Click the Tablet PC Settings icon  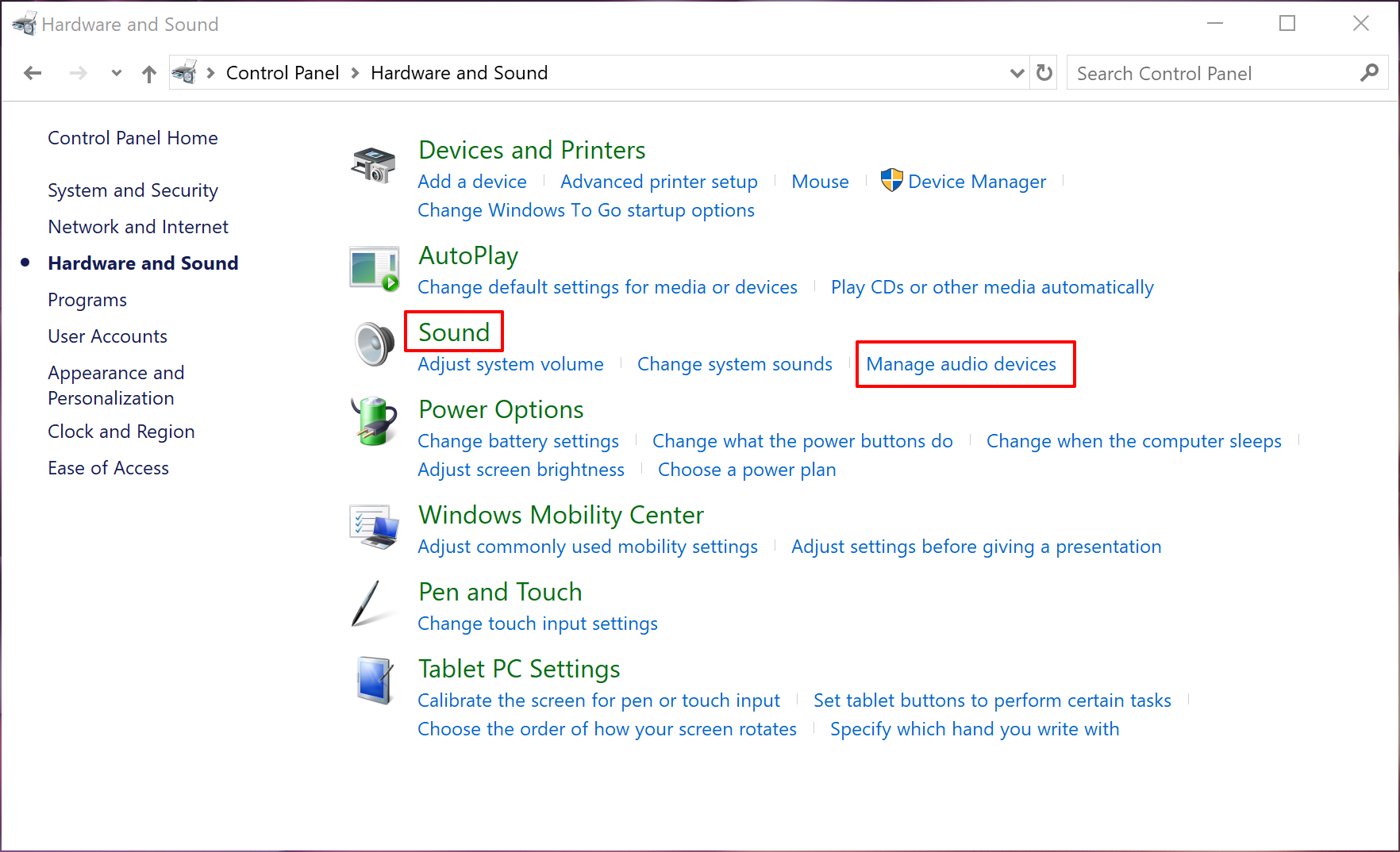click(374, 680)
